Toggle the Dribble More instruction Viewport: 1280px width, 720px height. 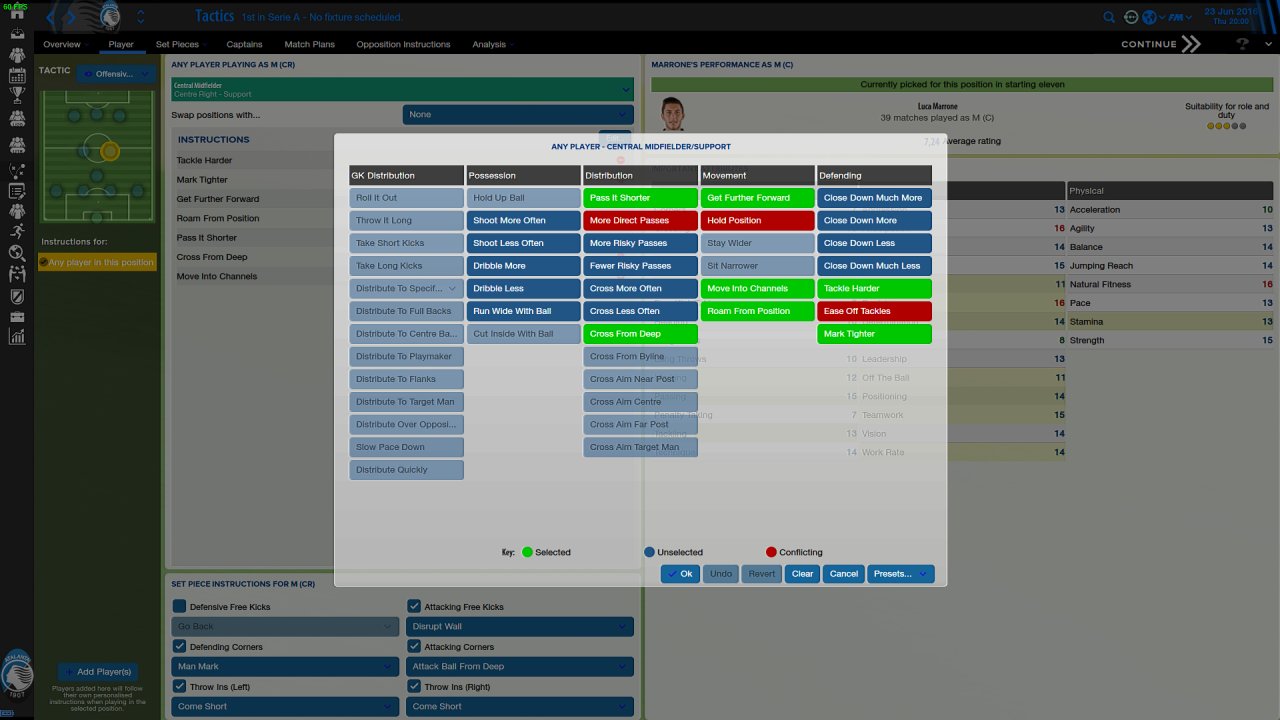click(x=523, y=266)
